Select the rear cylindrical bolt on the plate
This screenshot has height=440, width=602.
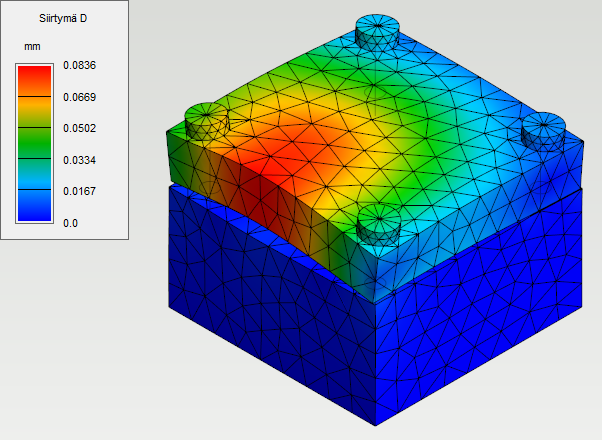pyautogui.click(x=377, y=31)
